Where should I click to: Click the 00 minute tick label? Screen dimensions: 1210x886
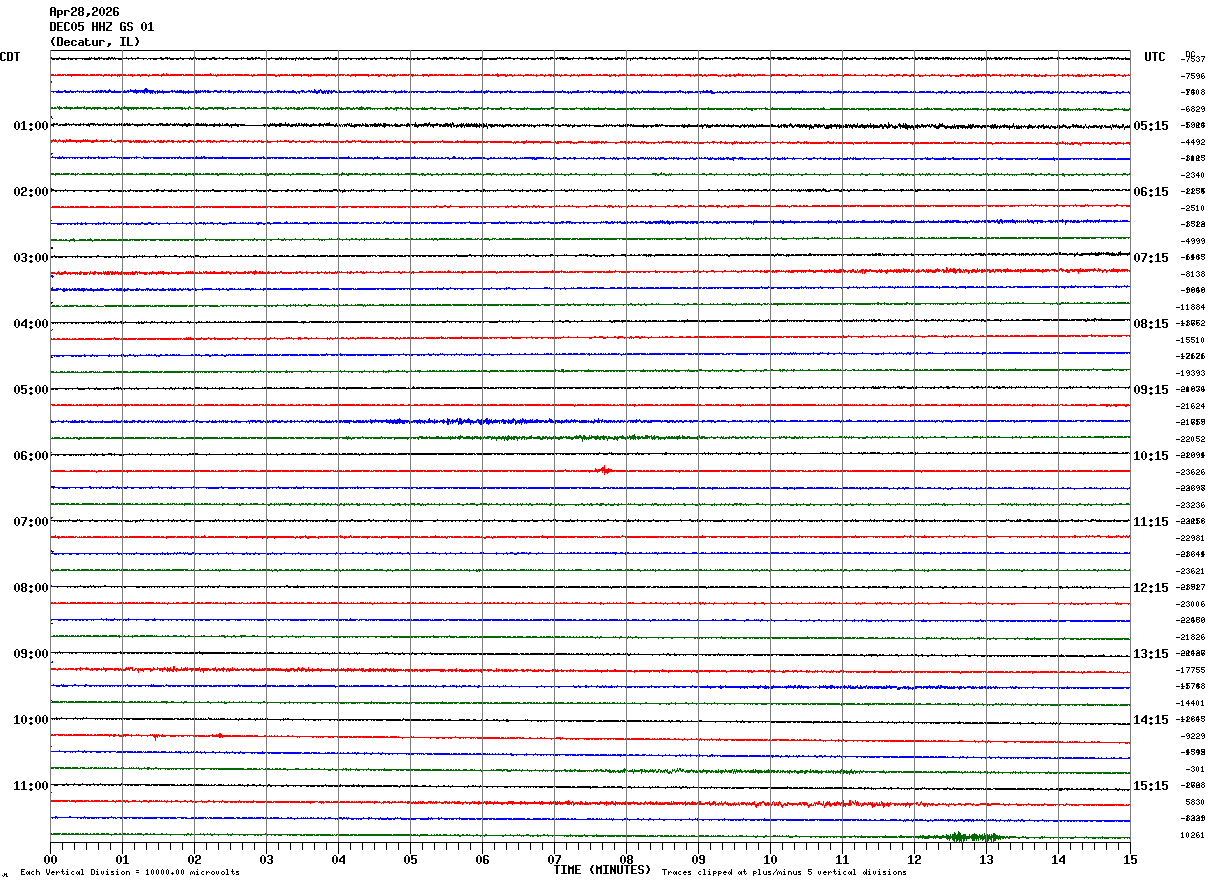[50, 859]
